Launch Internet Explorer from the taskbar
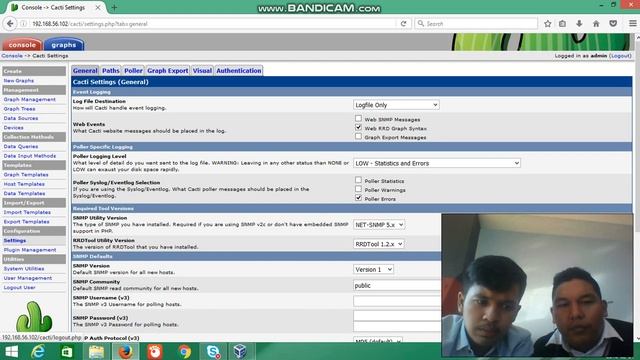640x360 pixels. pyautogui.click(x=38, y=351)
